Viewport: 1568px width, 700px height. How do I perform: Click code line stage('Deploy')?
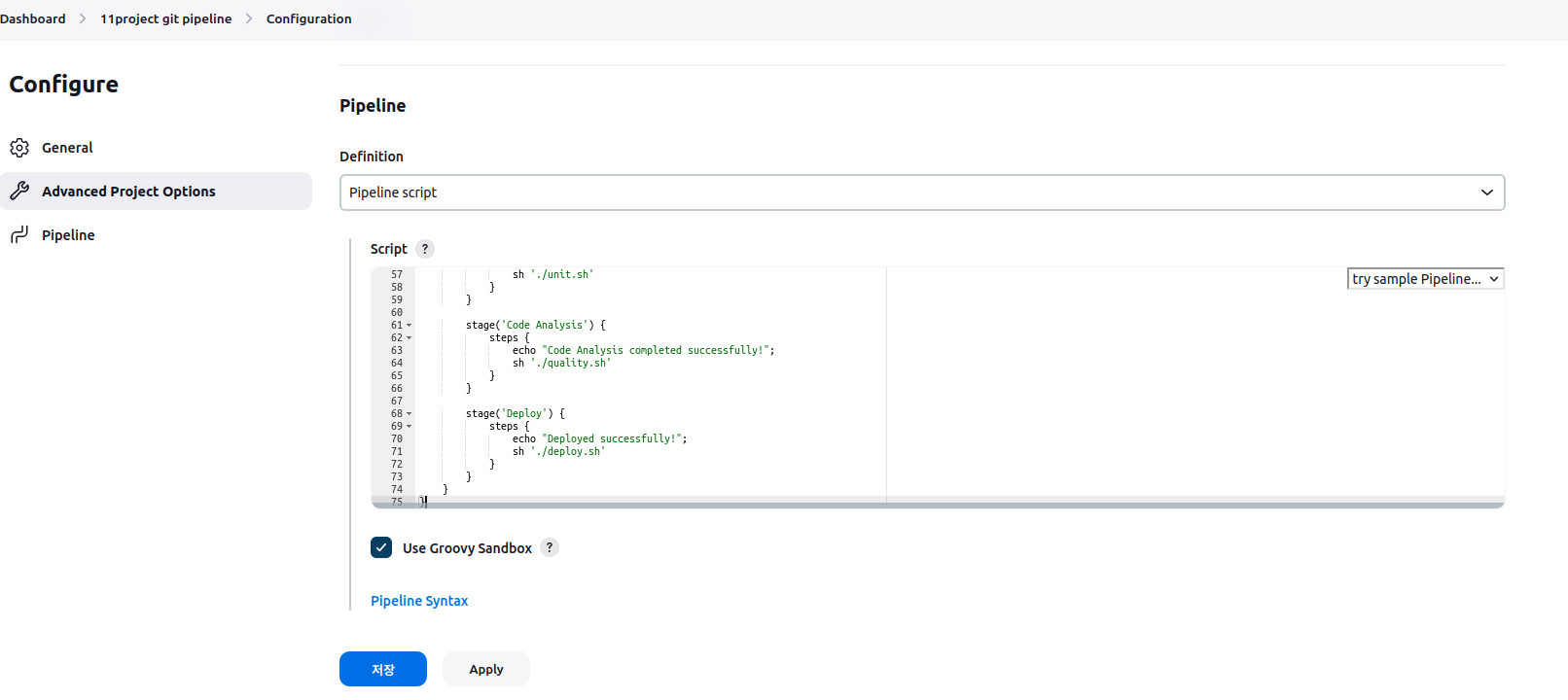[515, 414]
